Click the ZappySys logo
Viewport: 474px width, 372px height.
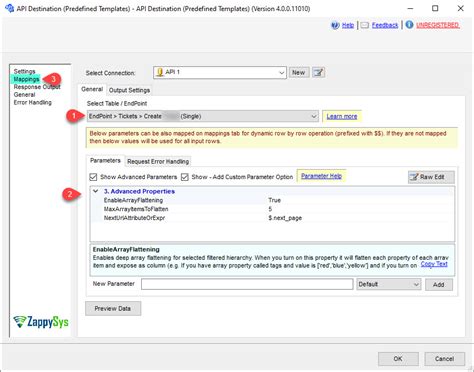41,322
